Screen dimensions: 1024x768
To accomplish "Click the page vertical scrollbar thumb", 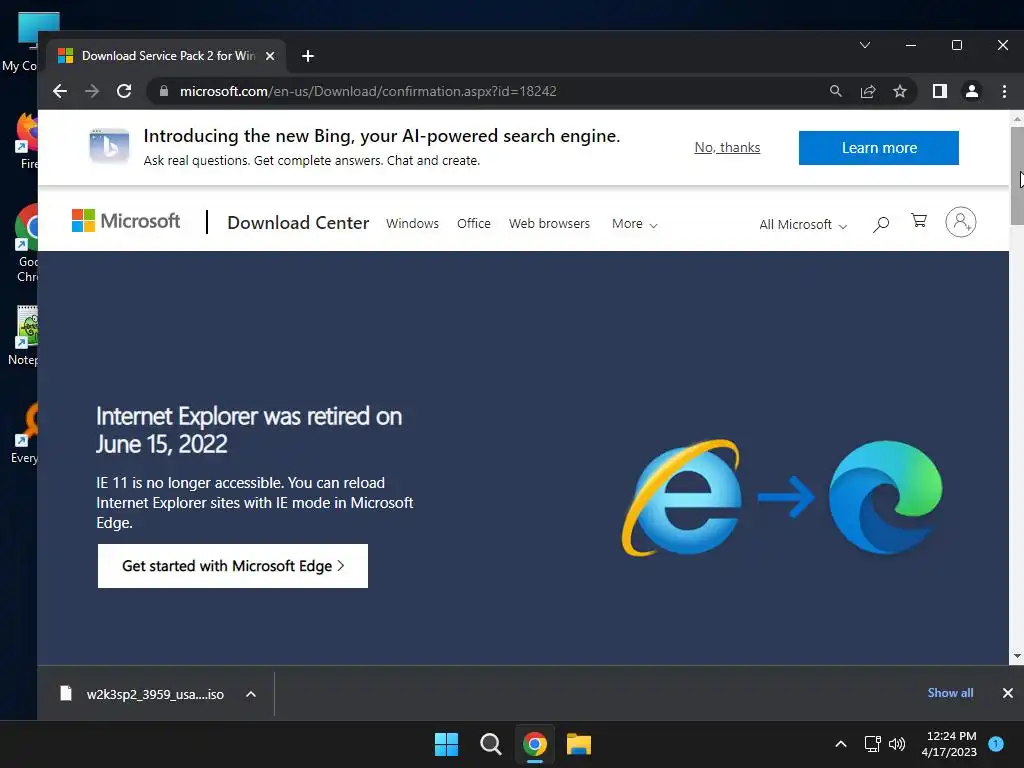I will tap(1017, 176).
